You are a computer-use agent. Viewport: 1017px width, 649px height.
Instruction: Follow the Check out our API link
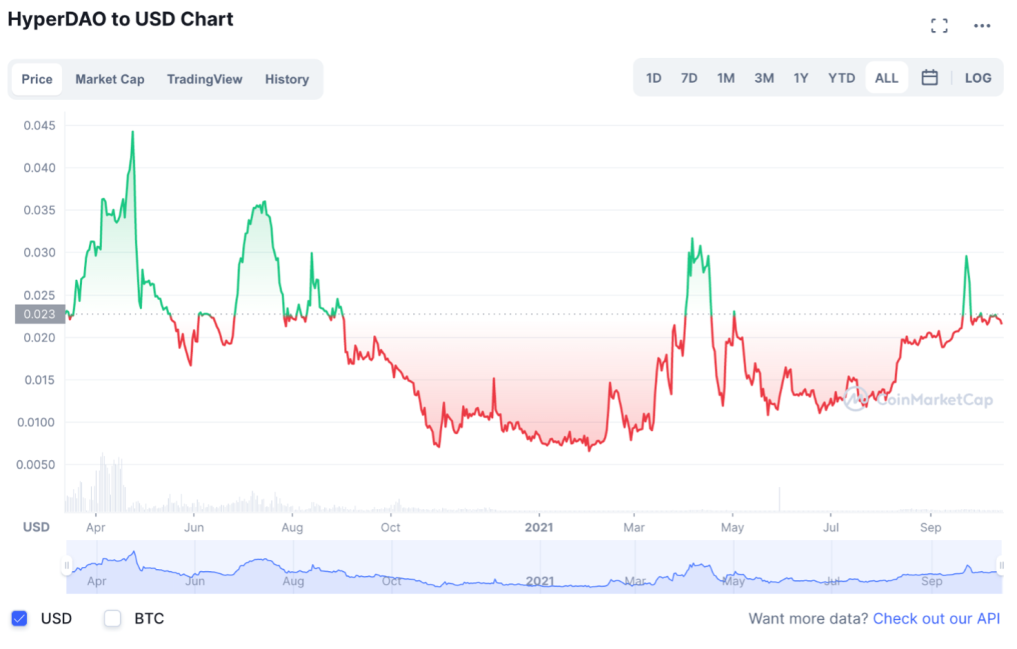[937, 619]
